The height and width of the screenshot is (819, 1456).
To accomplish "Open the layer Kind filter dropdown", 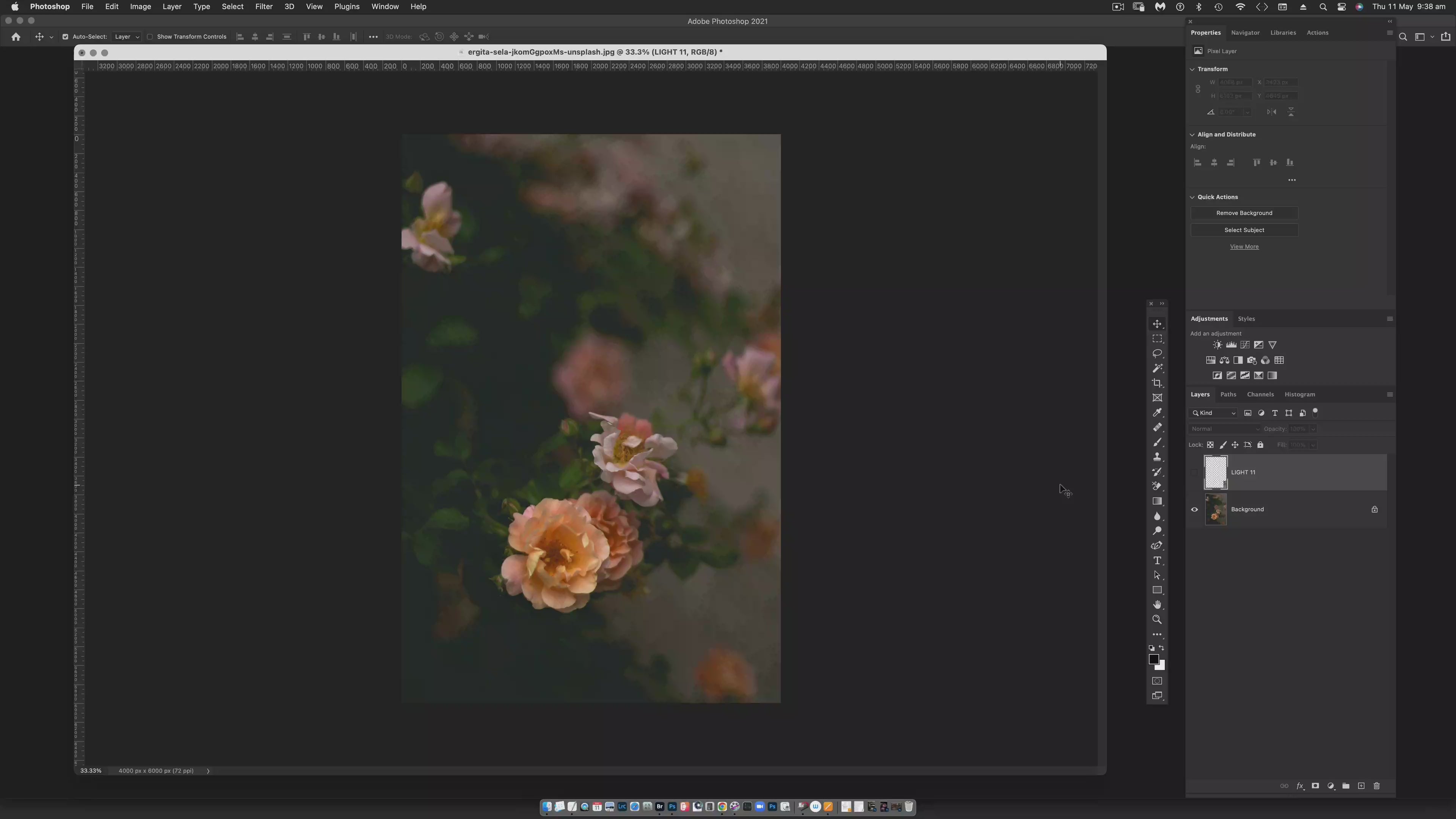I will 1213,413.
